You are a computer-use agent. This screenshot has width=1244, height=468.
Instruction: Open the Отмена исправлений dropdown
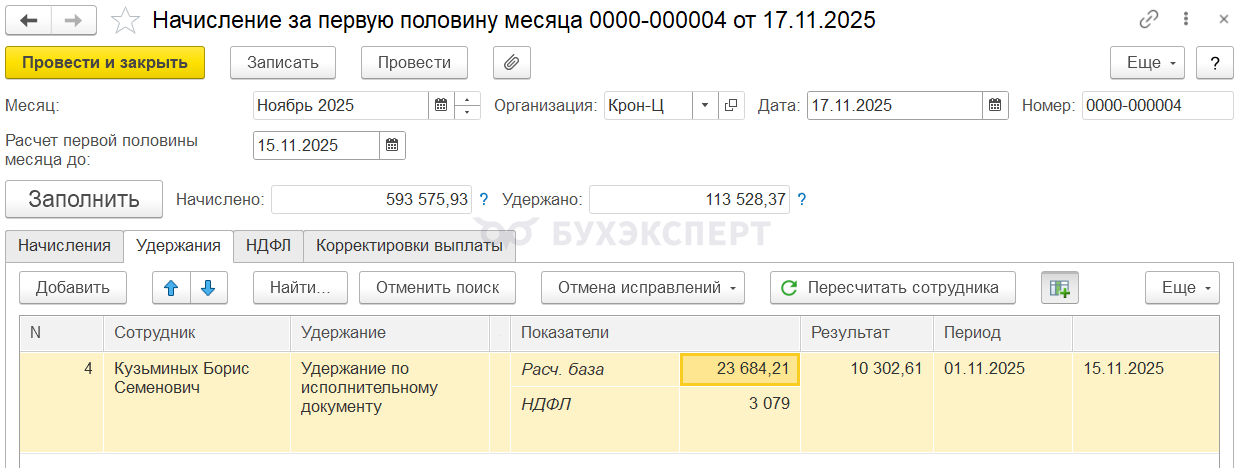click(x=645, y=288)
